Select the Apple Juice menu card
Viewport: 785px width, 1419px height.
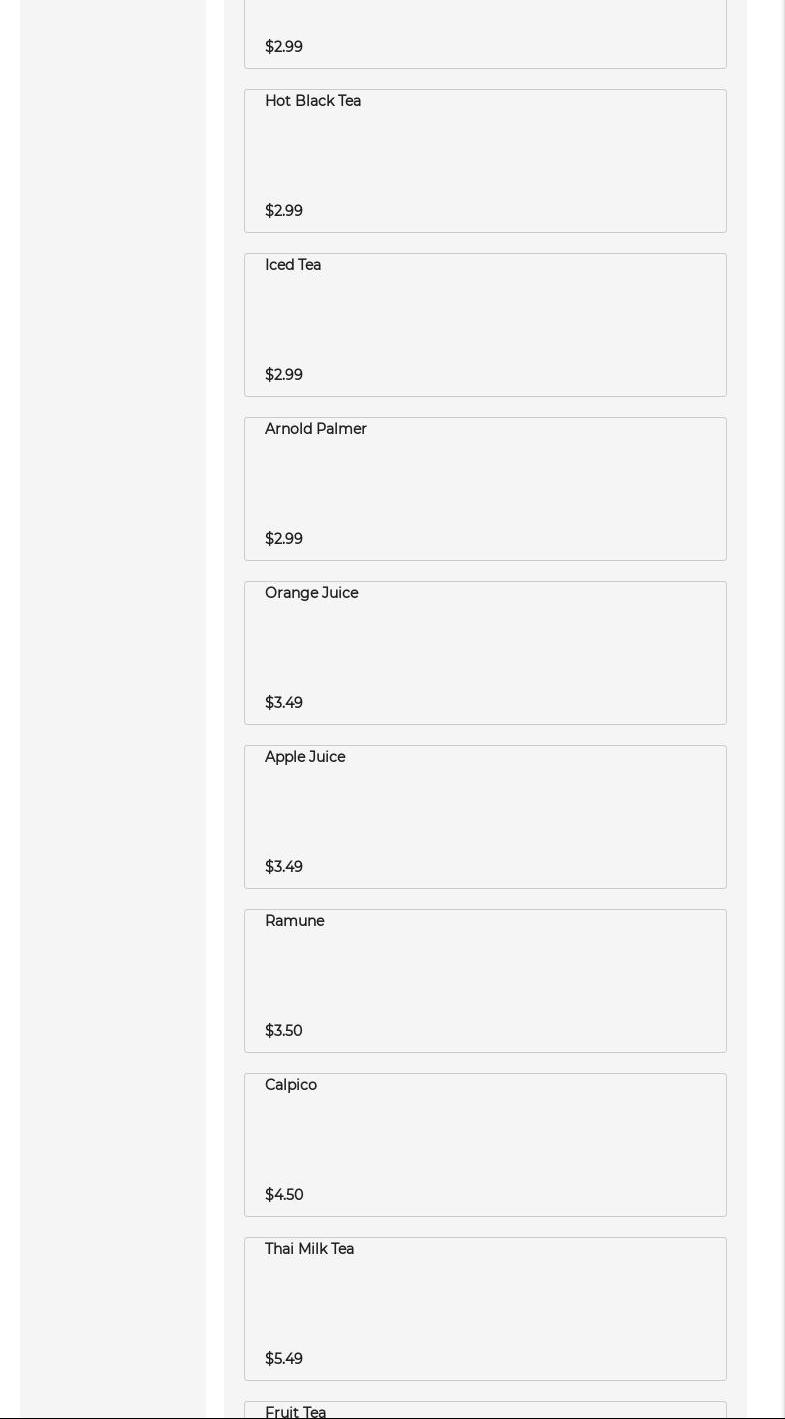[485, 817]
